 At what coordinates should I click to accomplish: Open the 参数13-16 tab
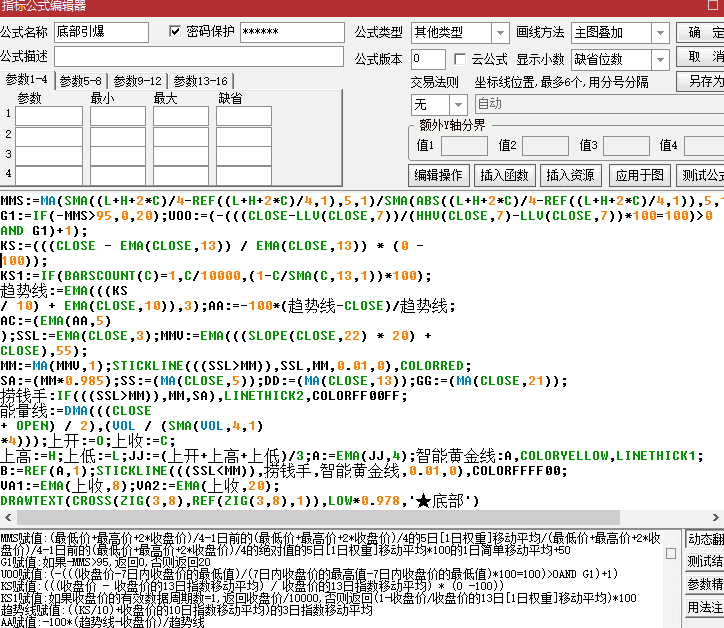201,81
